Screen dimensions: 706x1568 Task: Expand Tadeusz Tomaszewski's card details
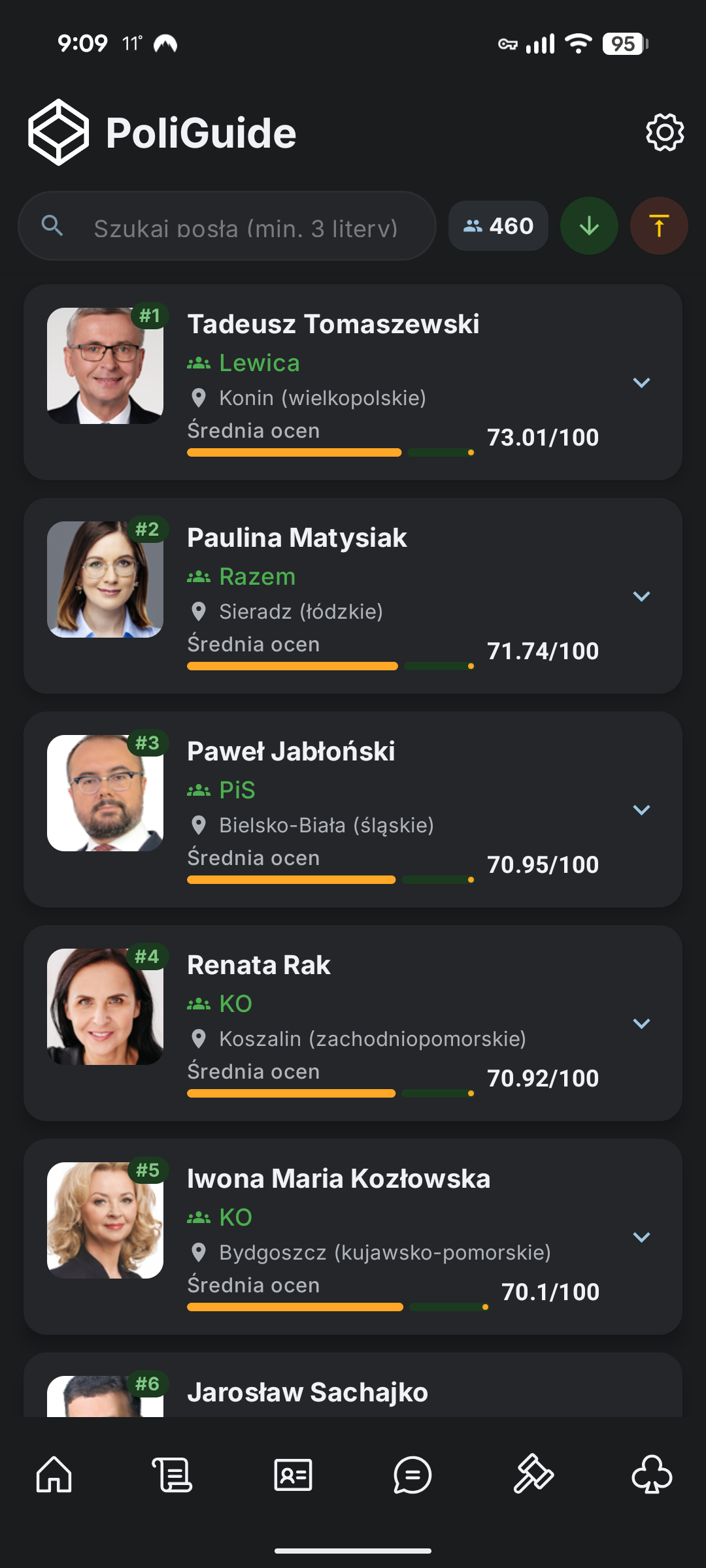coord(641,383)
